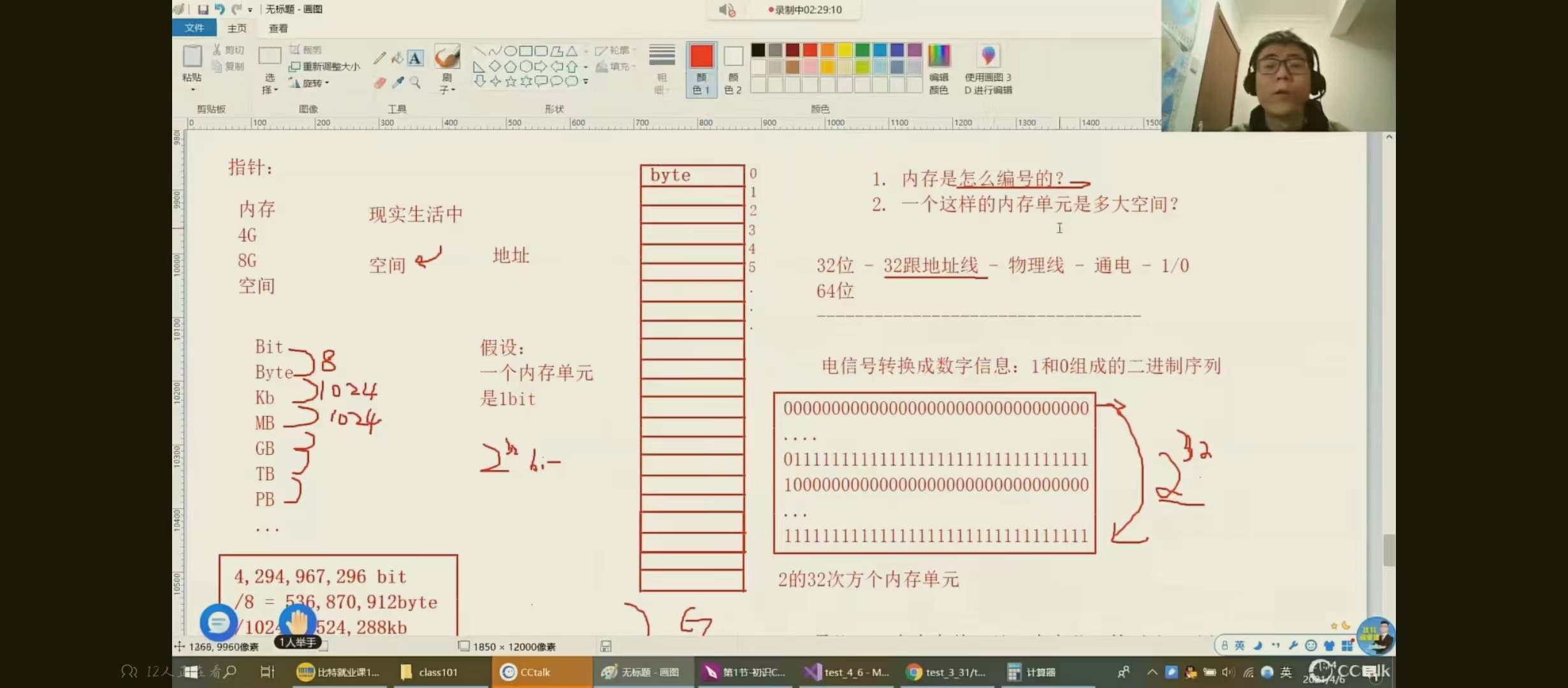The width and height of the screenshot is (1568, 688).
Task: Select the Fill with color bucket tool
Action: coord(397,58)
